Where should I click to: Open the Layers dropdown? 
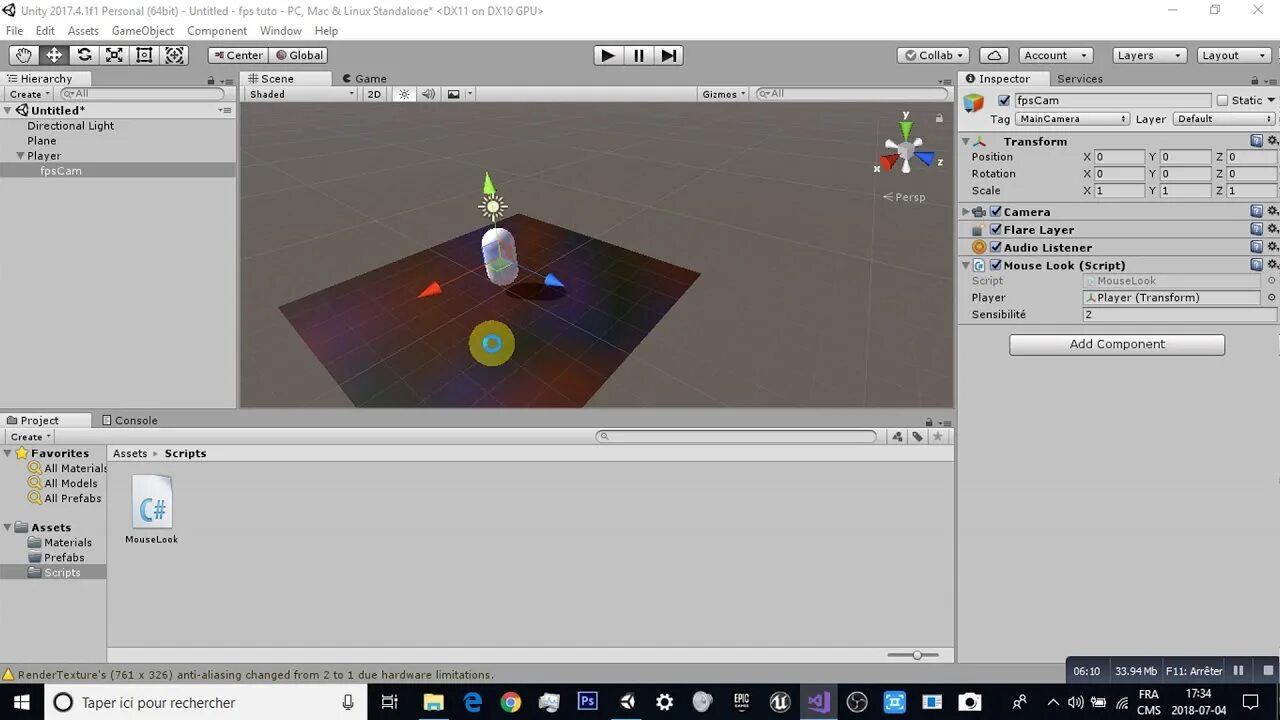(x=1149, y=55)
